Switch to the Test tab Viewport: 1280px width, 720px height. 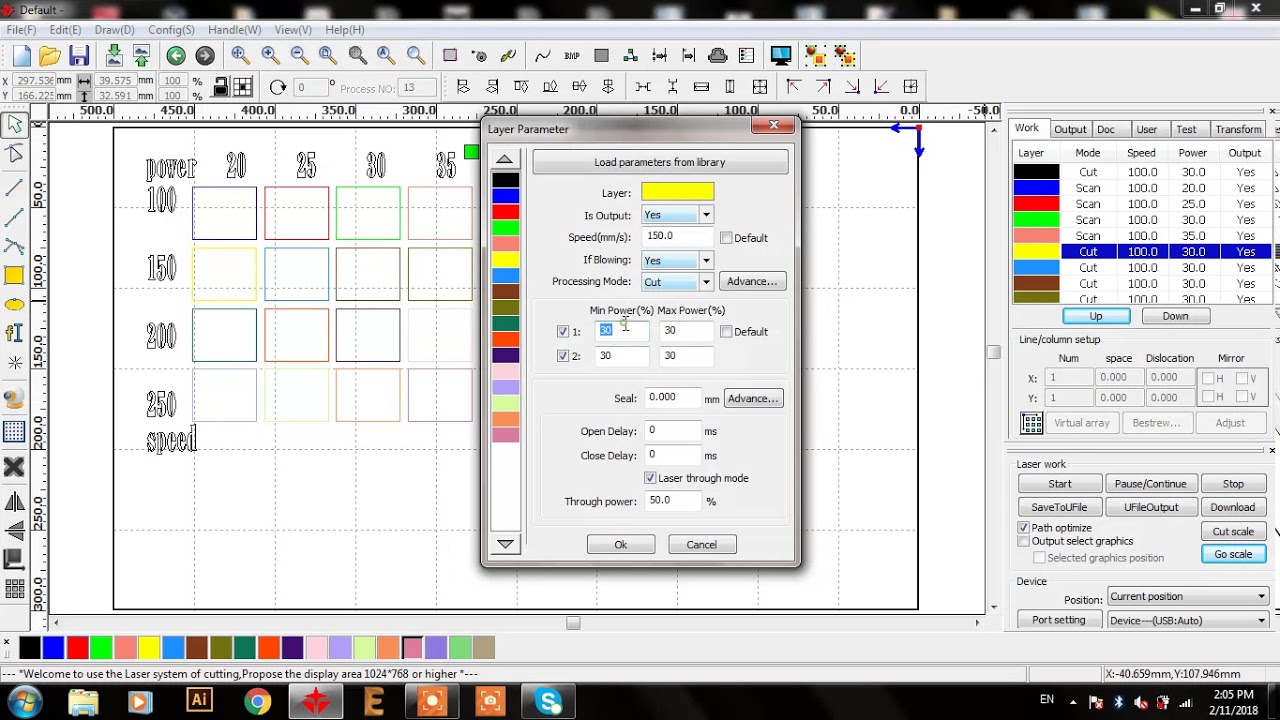tap(1186, 129)
